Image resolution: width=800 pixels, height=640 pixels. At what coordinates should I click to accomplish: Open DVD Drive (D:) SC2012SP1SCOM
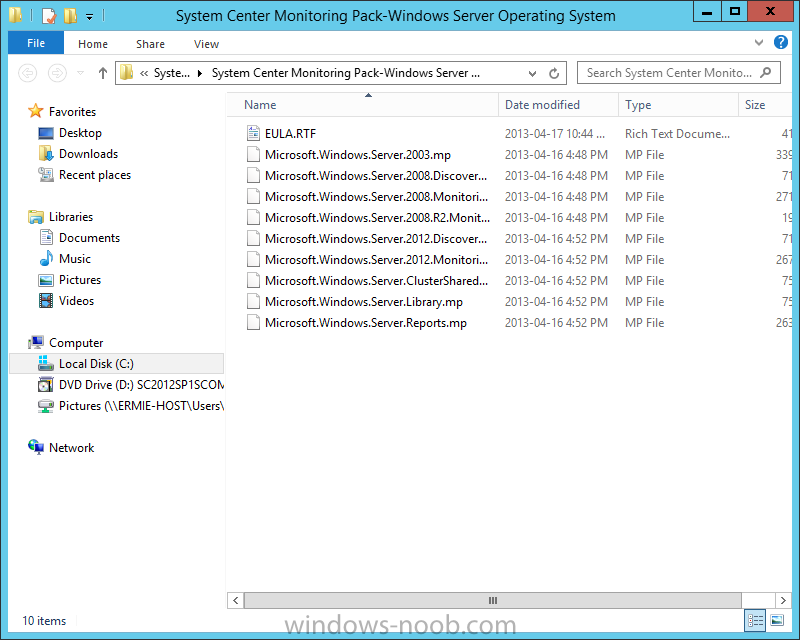131,384
